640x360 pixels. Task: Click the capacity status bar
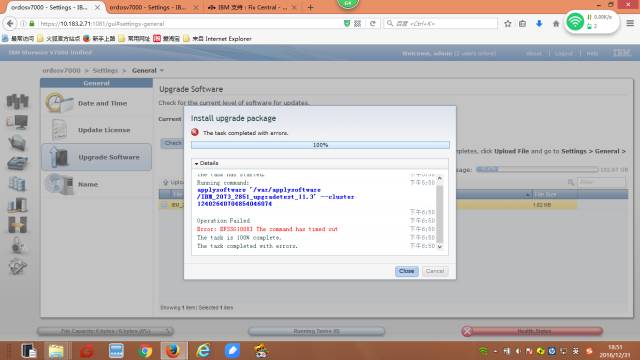pos(105,331)
